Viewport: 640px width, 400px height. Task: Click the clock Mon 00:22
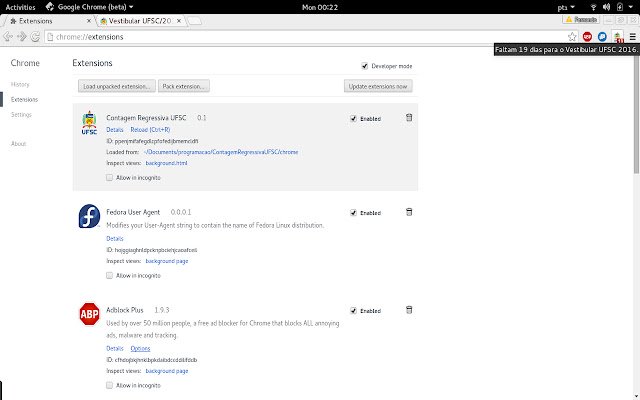(320, 7)
